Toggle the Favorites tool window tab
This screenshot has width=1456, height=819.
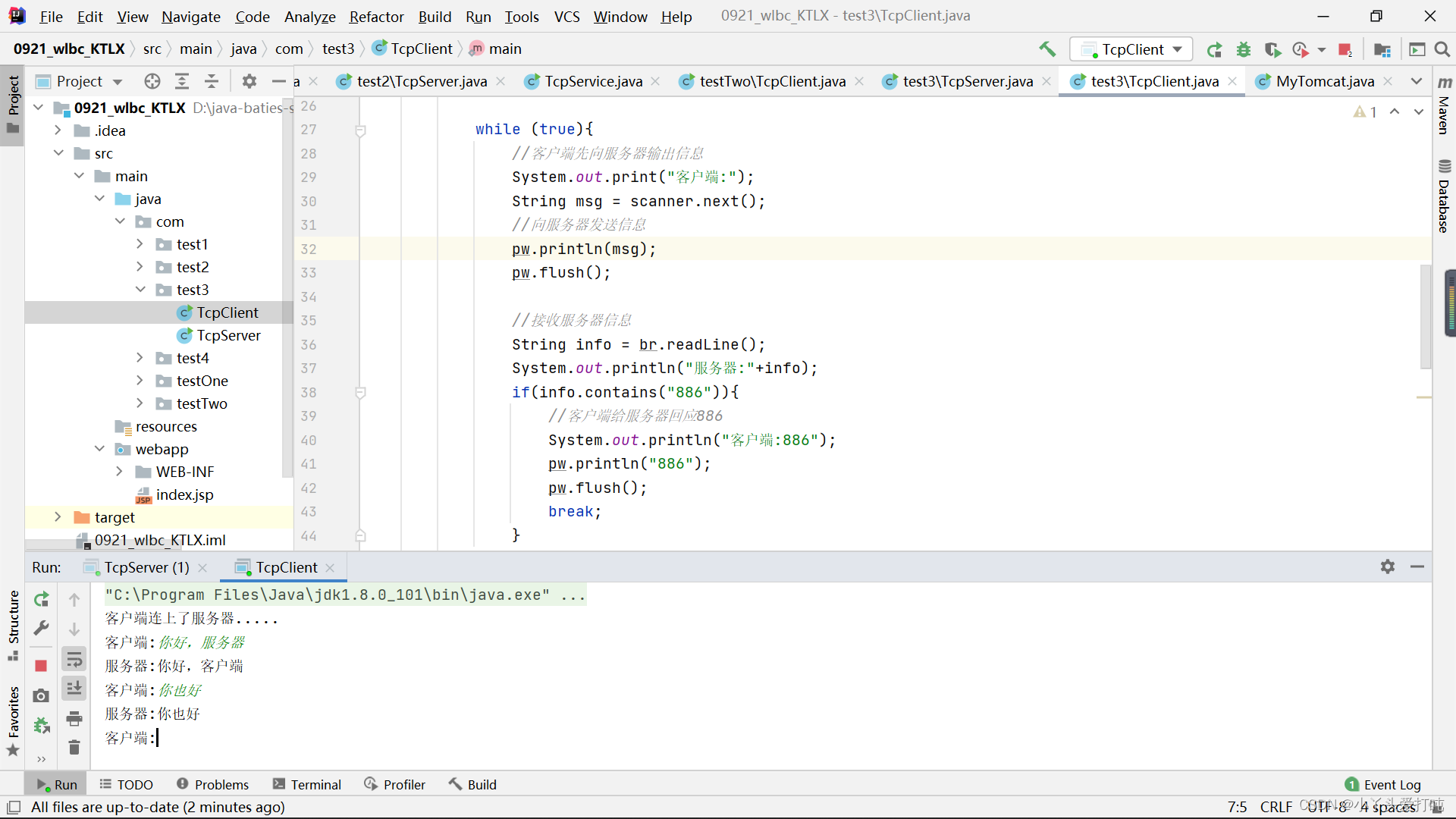13,720
